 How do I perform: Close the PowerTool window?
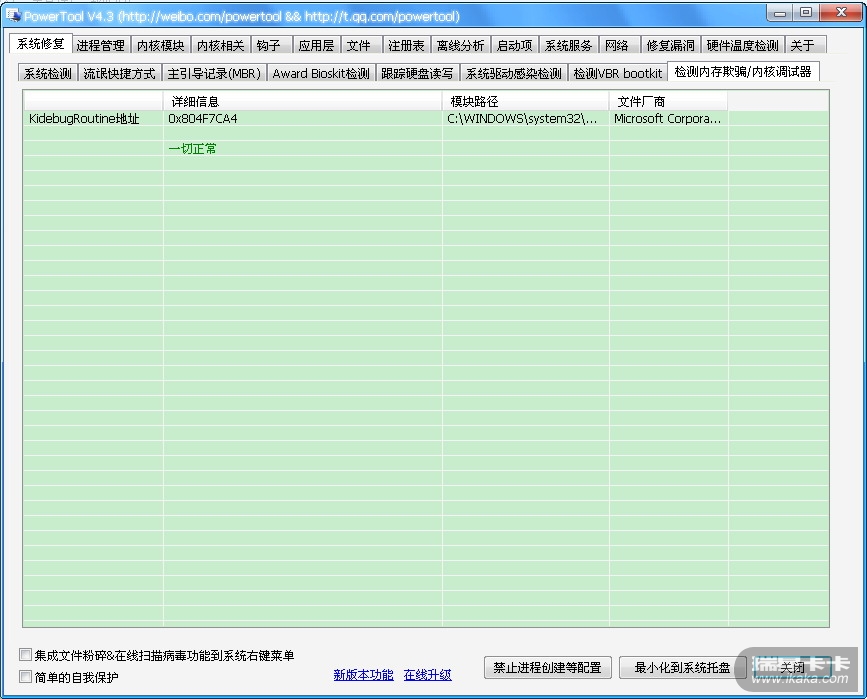click(841, 12)
